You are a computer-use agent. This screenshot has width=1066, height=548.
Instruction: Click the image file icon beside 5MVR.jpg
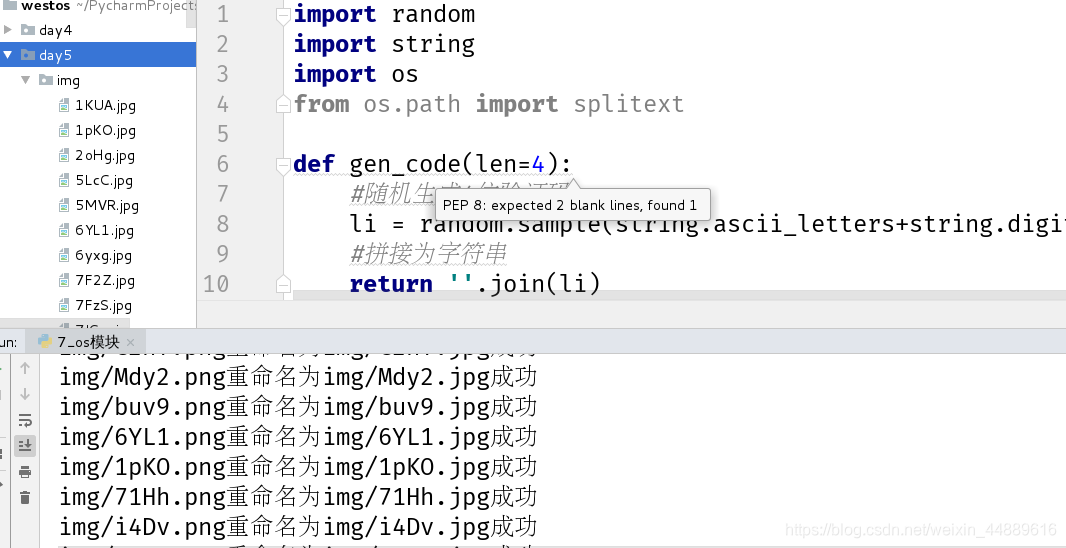tap(64, 205)
